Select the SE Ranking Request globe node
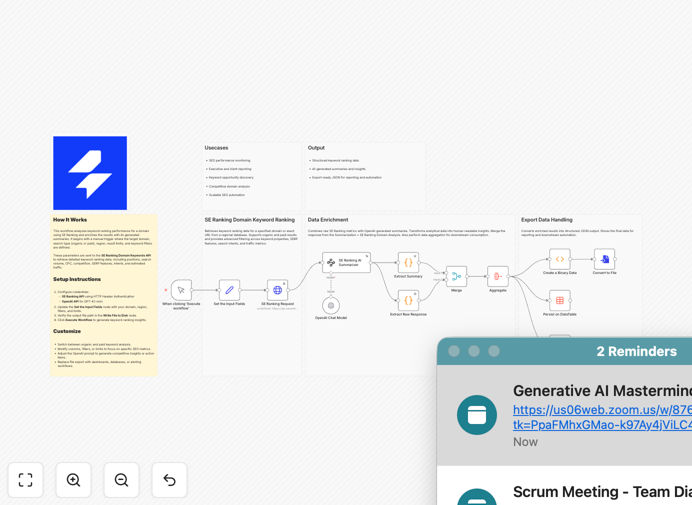 [x=278, y=290]
